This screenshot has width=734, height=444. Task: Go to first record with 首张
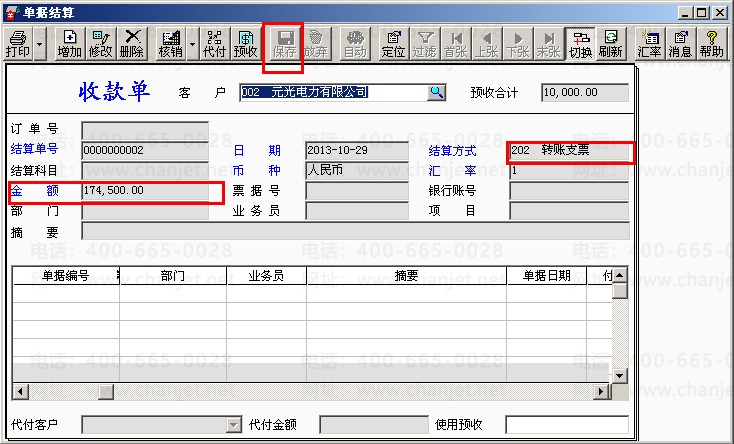456,44
